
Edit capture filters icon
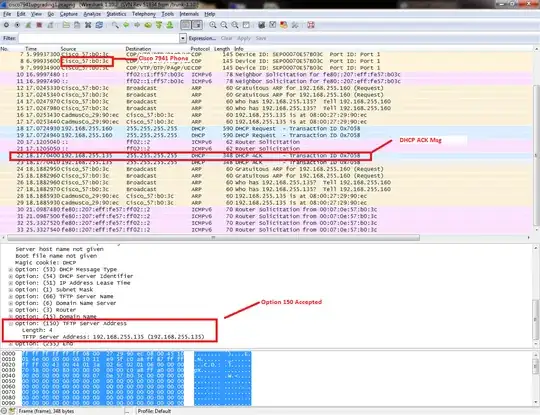(262, 25)
